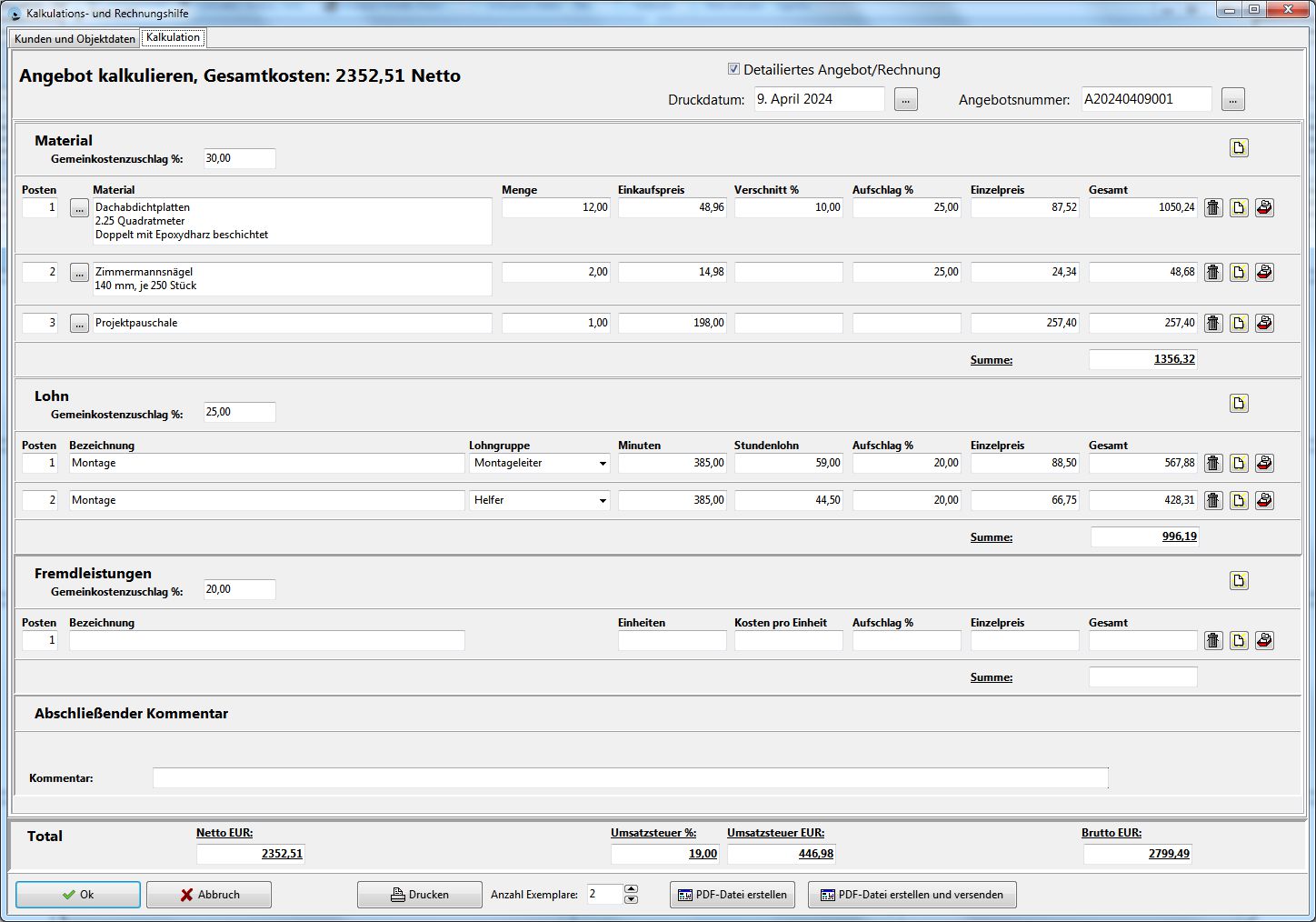Click the Umsatzsteuer % field 19,00

coord(664,854)
